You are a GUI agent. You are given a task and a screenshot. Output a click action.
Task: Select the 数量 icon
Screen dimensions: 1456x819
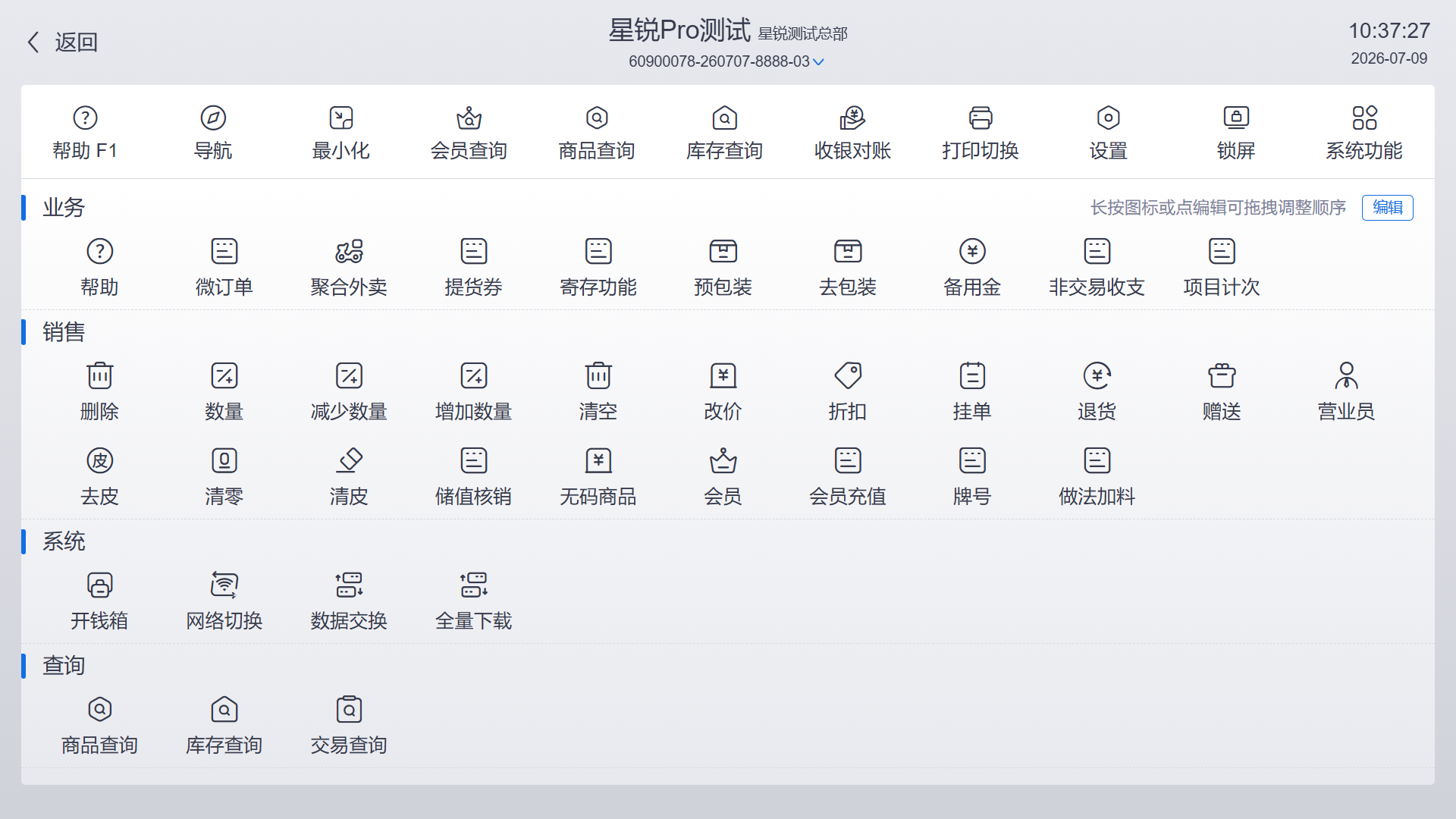(224, 392)
